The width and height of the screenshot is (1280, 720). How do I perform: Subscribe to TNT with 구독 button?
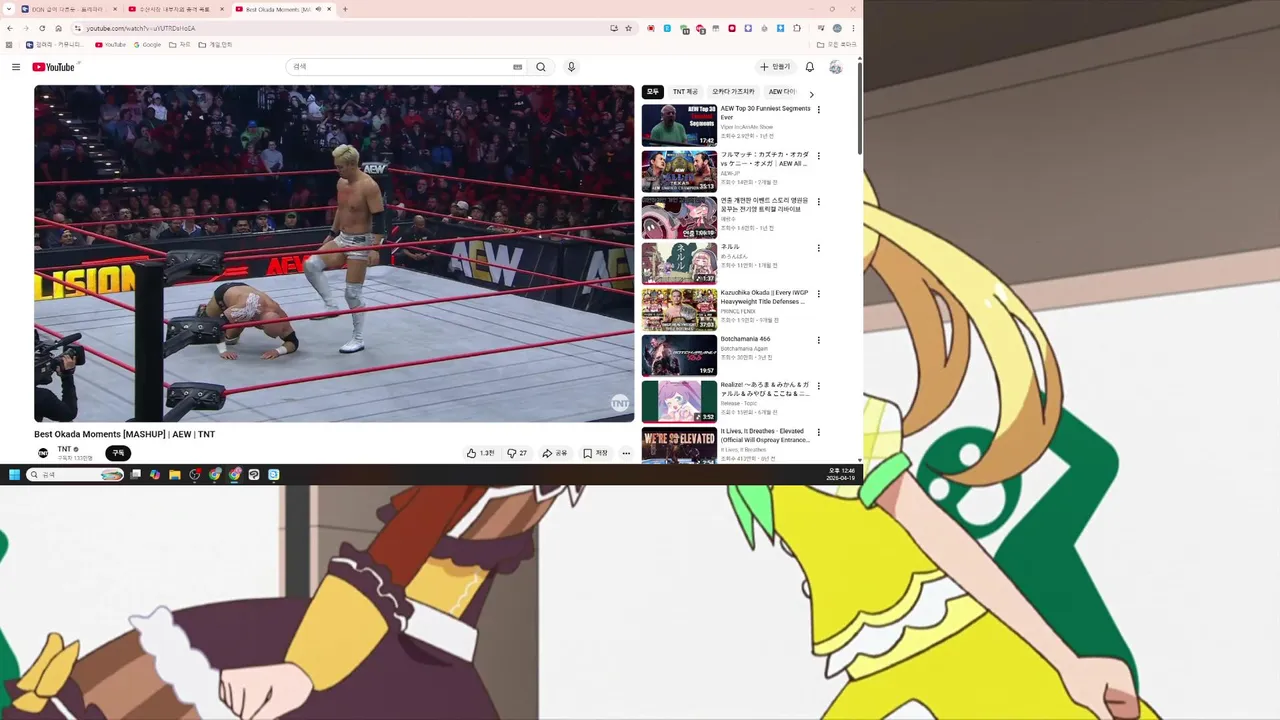(x=118, y=453)
